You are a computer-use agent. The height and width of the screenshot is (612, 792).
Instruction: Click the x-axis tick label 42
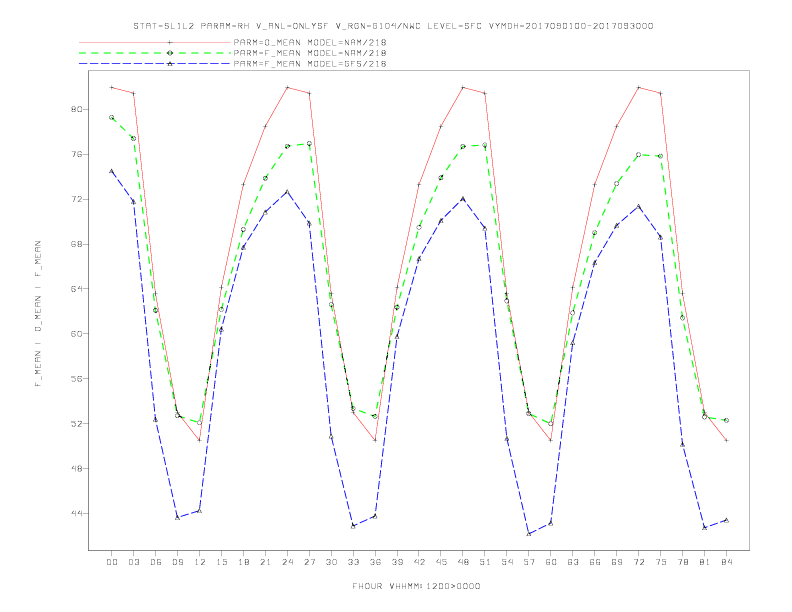pyautogui.click(x=419, y=562)
